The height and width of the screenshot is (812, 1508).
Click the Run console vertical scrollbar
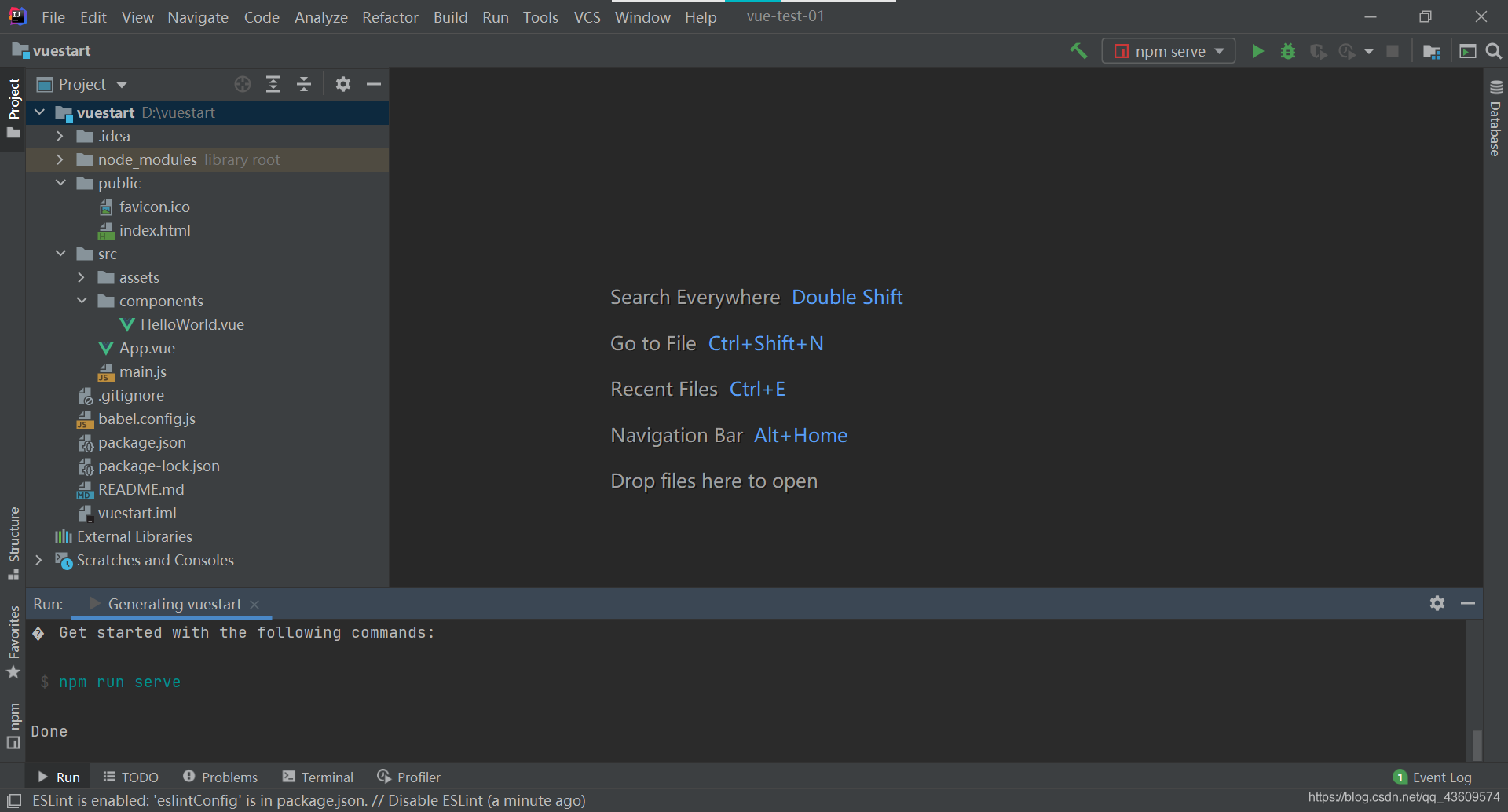1477,744
